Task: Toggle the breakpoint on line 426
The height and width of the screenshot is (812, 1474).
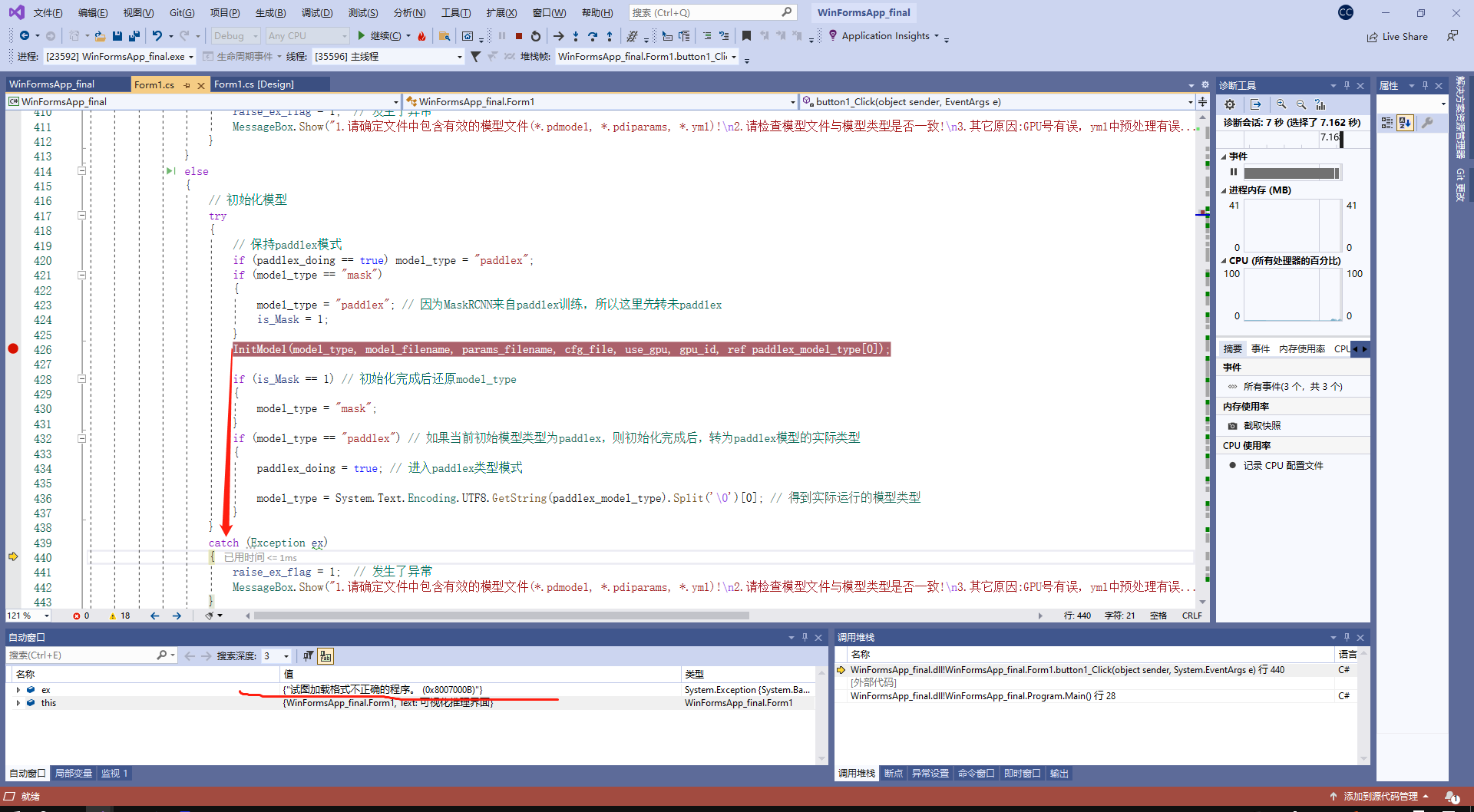Action: [x=13, y=349]
